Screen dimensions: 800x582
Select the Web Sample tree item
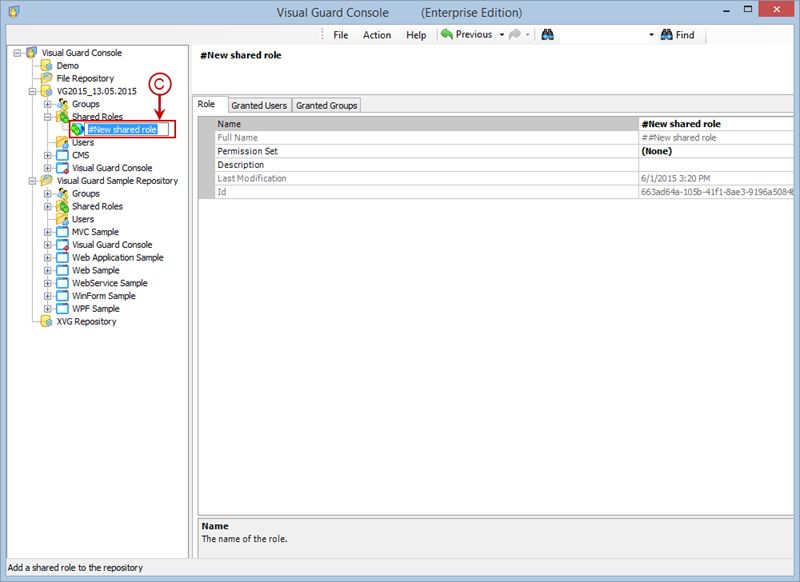pos(95,270)
